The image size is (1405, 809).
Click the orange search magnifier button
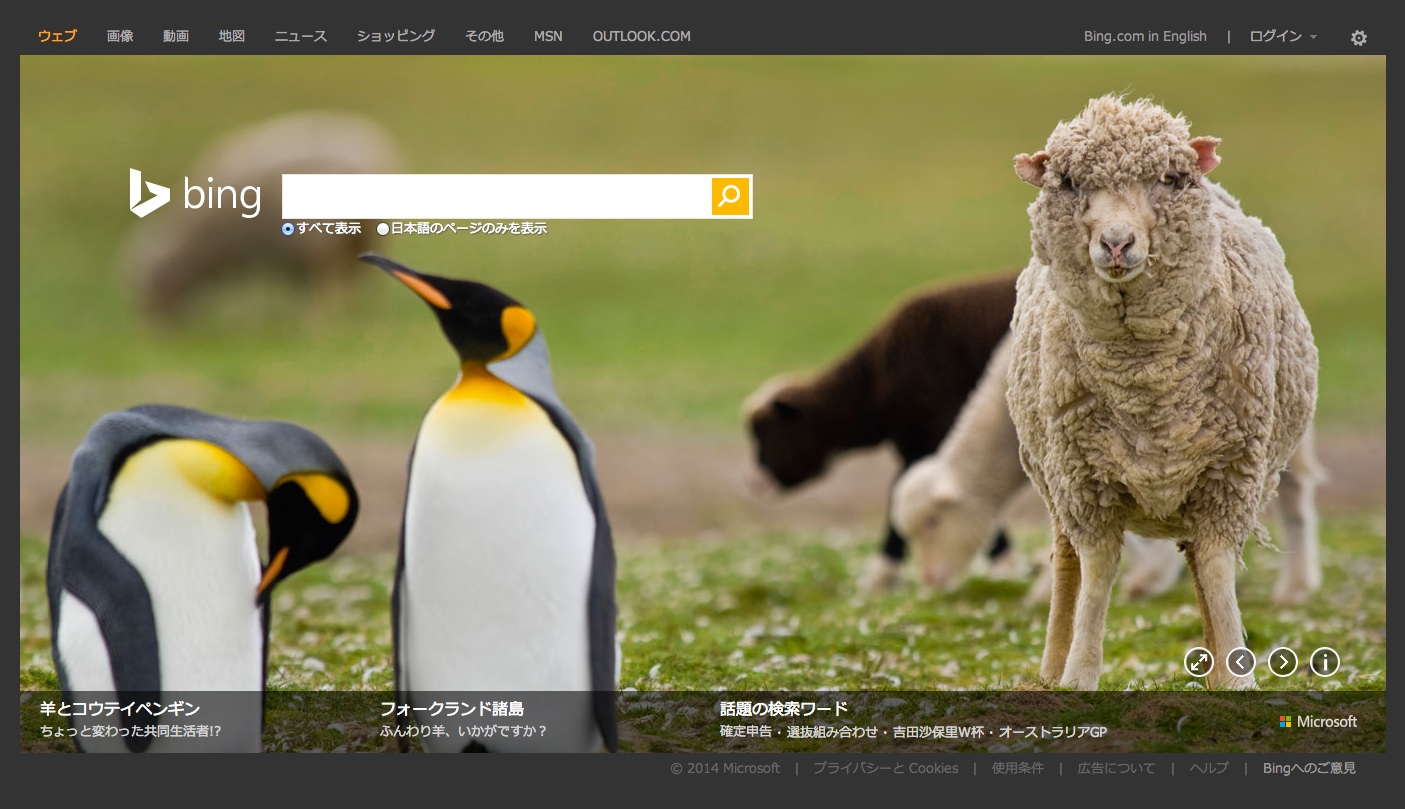(730, 196)
